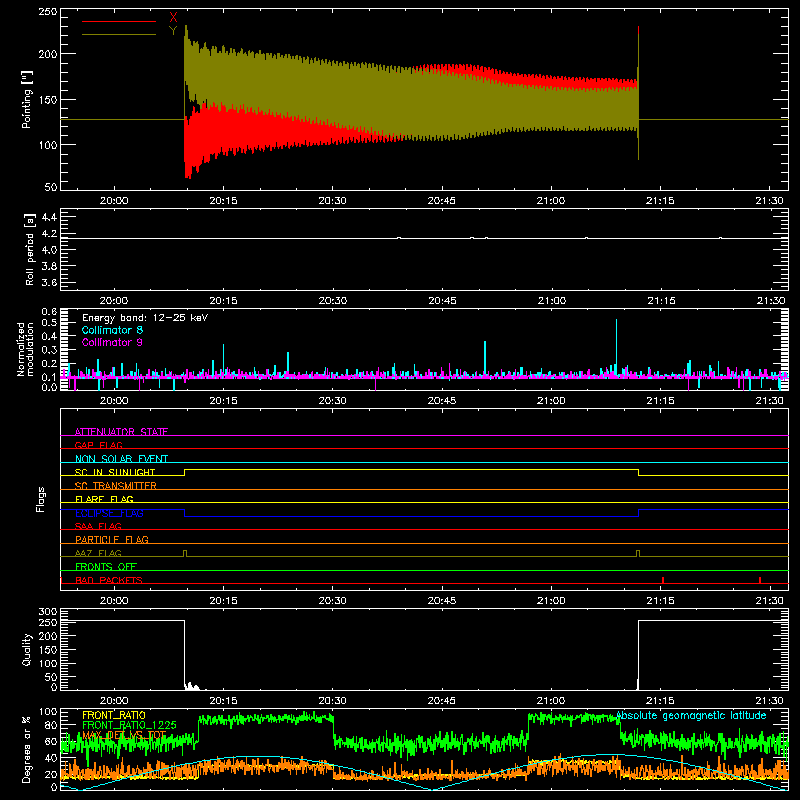The height and width of the screenshot is (800, 800).
Task: Click the Roll period axis title
Action: (30, 249)
